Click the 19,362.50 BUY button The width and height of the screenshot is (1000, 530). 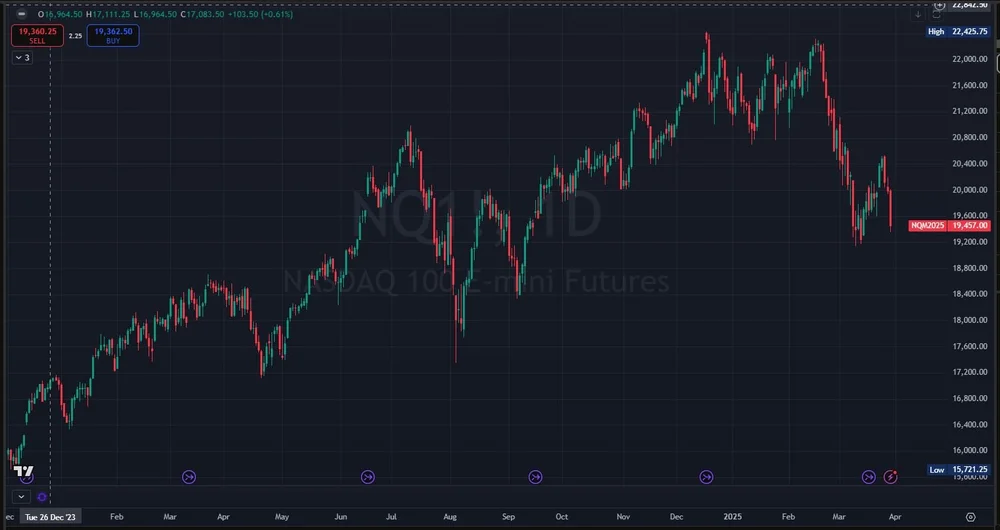point(113,36)
